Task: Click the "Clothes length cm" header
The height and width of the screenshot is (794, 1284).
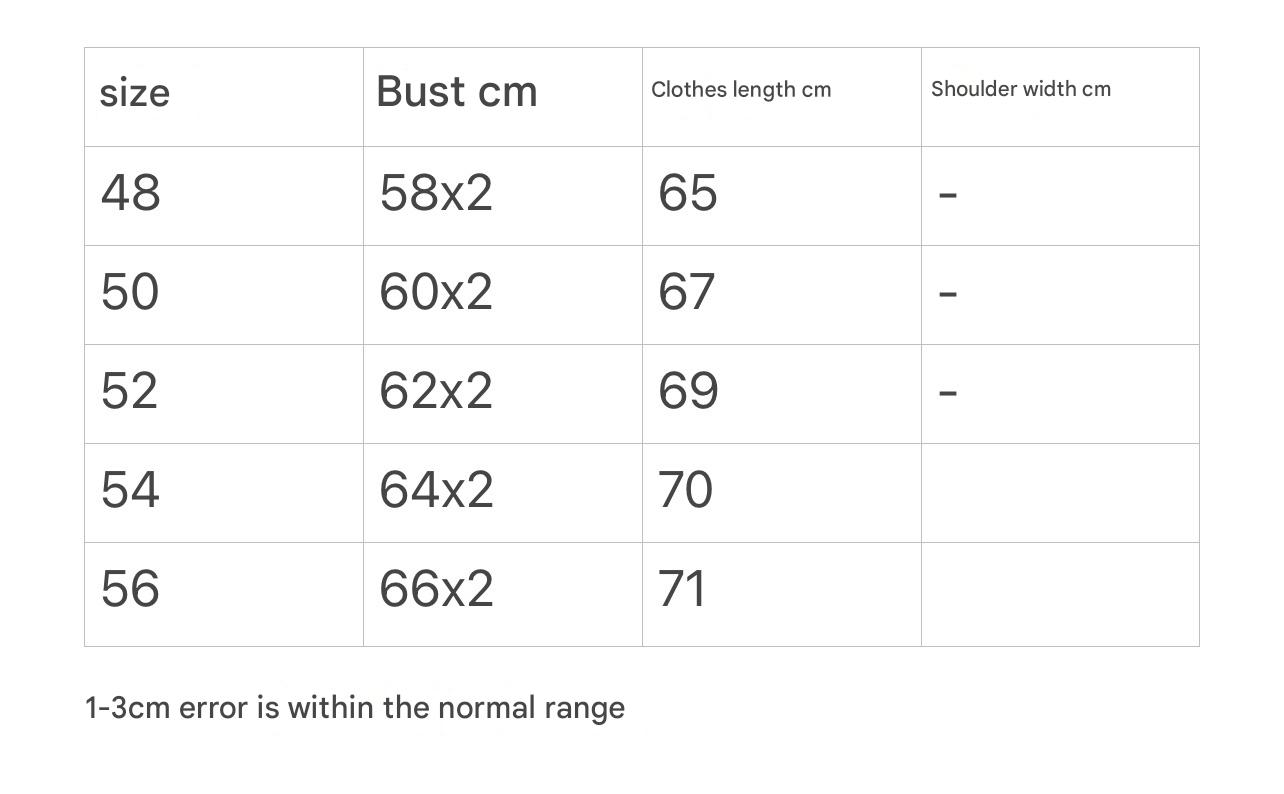Action: (741, 90)
